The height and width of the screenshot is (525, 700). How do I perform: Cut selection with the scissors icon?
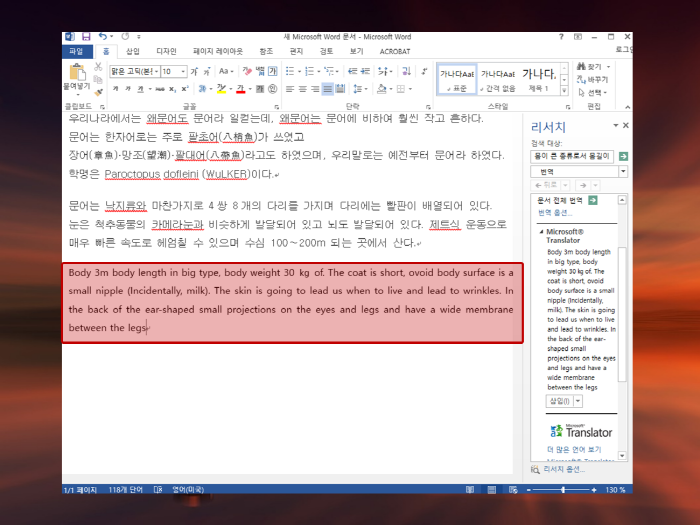tap(98, 67)
